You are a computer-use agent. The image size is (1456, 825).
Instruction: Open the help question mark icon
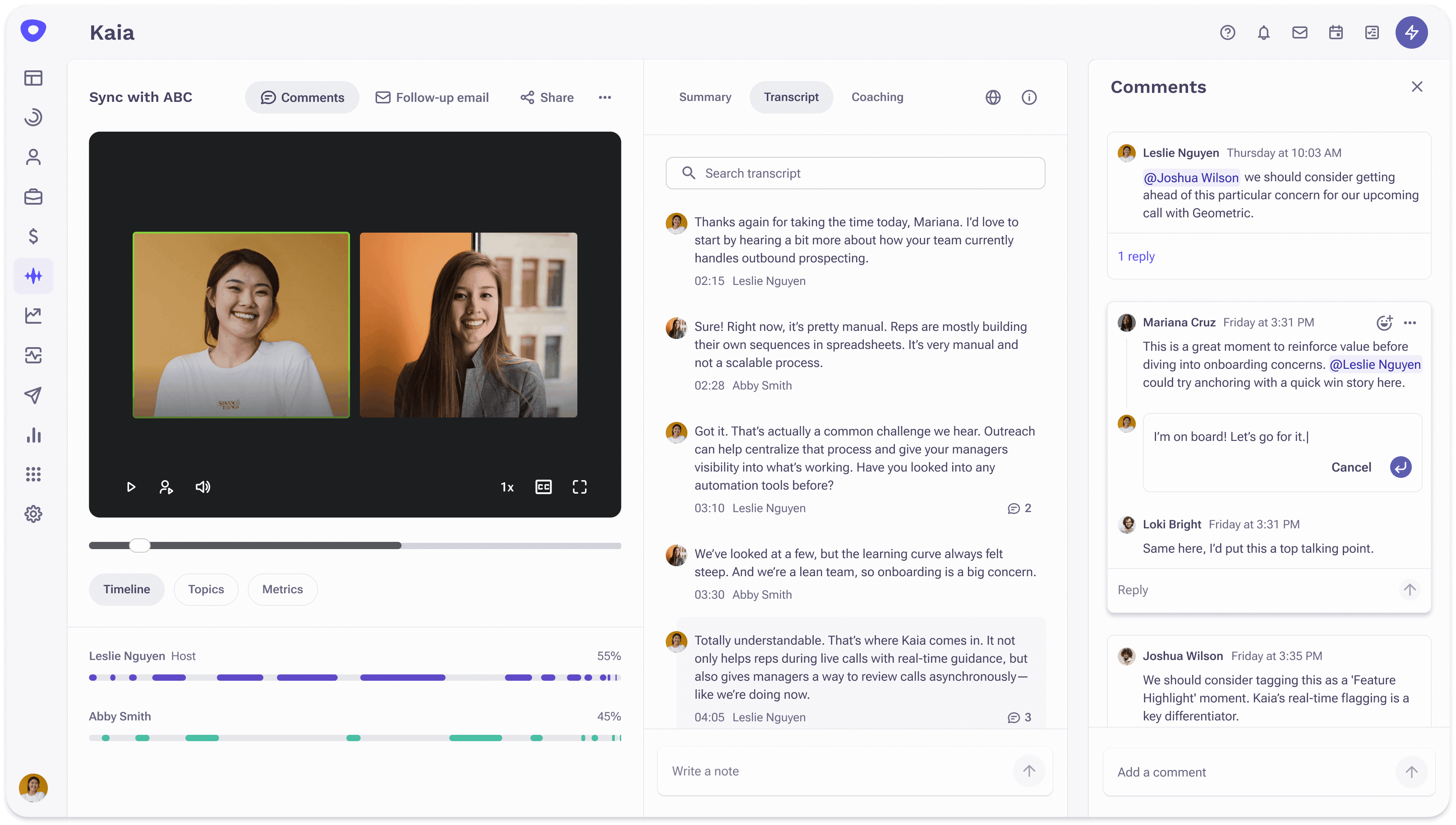(x=1227, y=33)
